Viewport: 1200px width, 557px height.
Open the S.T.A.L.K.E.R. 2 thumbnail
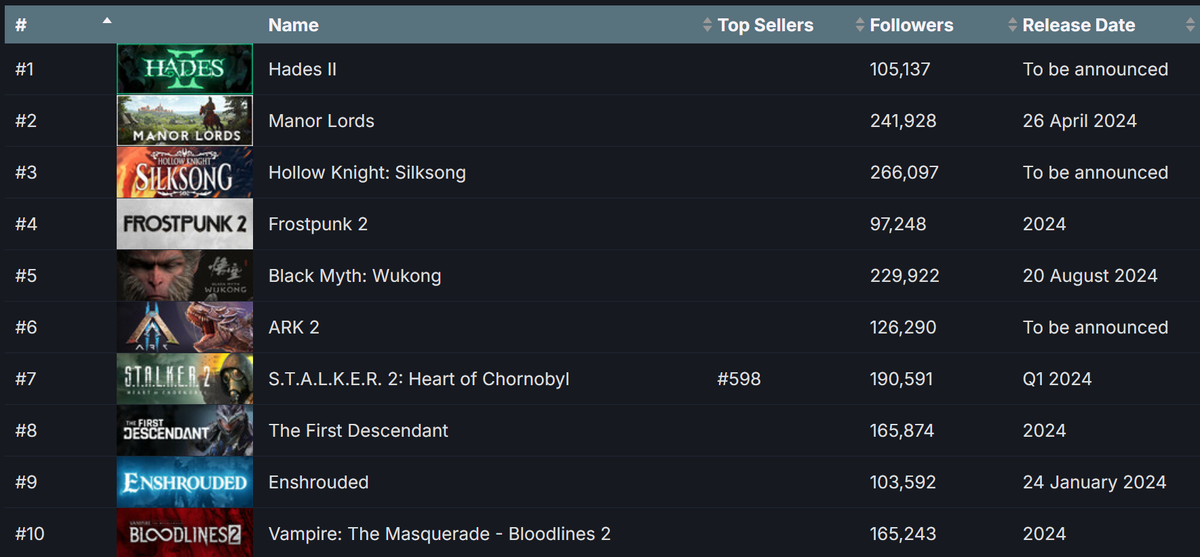click(x=185, y=379)
